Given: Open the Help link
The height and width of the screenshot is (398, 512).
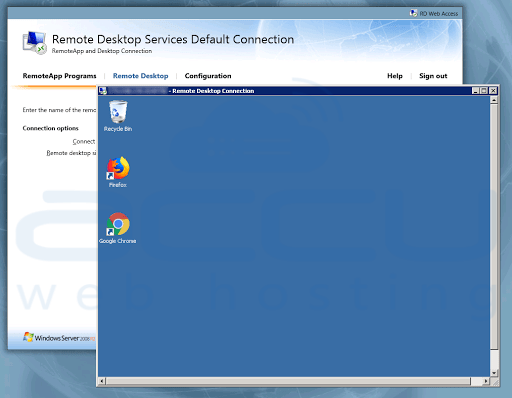Looking at the screenshot, I should pos(395,76).
